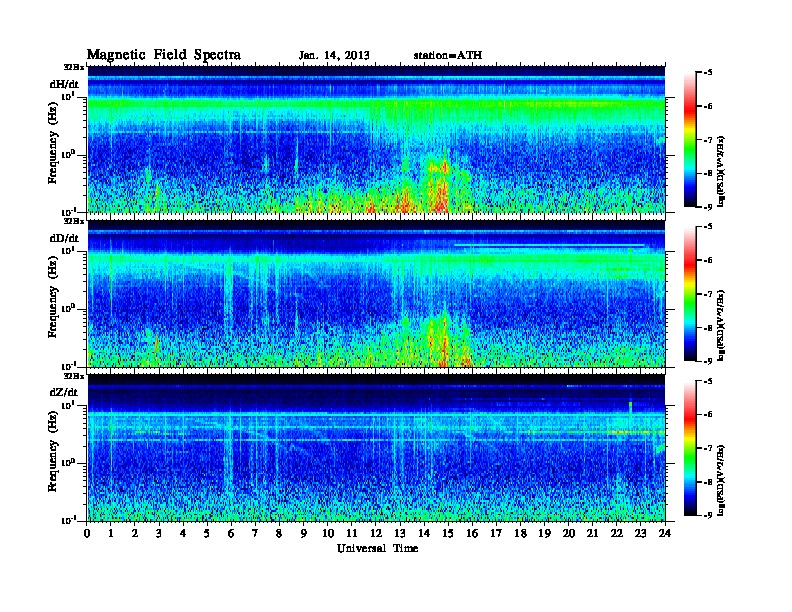Image resolution: width=792 pixels, height=612 pixels.
Task: Click the hour 0 tick label on the time axis
Action: pos(87,534)
